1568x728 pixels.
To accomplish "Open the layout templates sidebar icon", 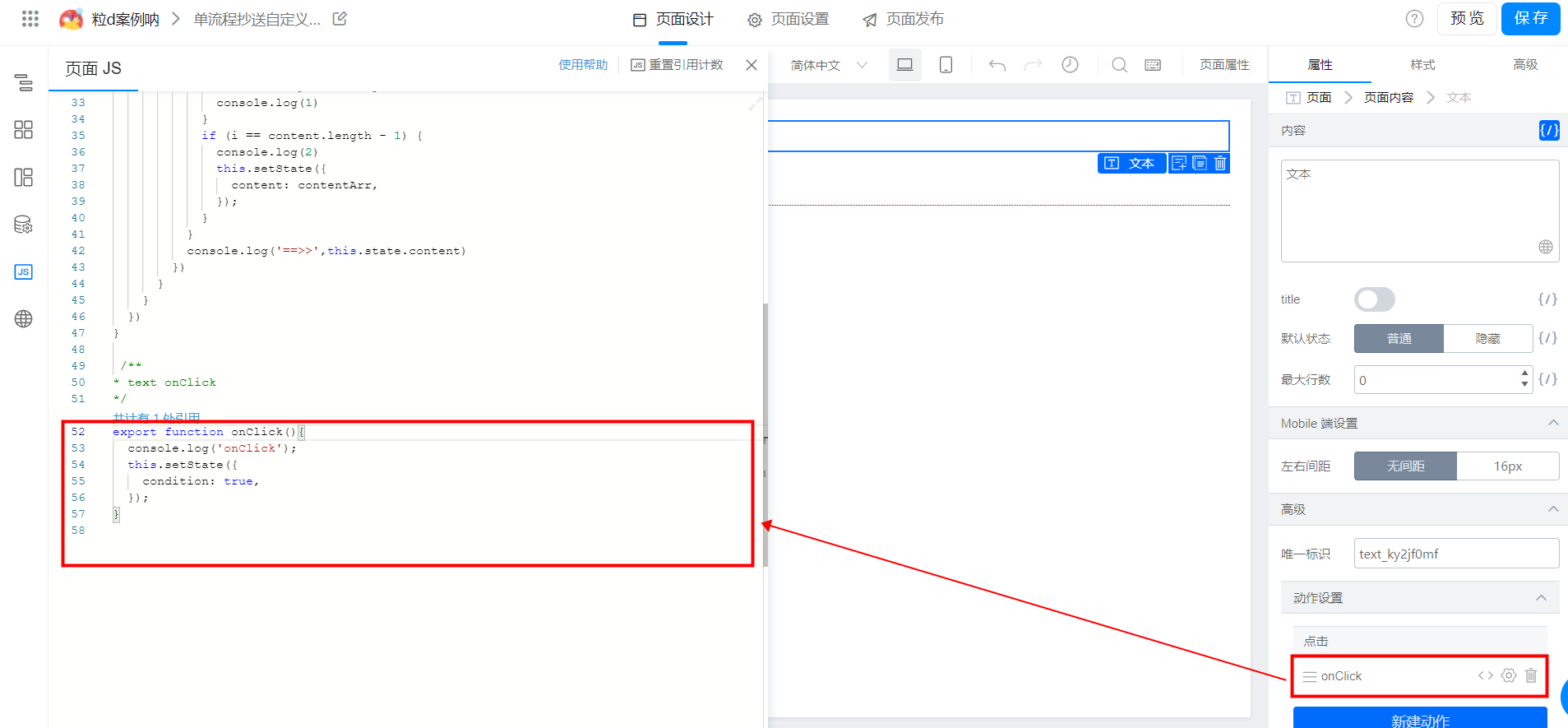I will 24,178.
